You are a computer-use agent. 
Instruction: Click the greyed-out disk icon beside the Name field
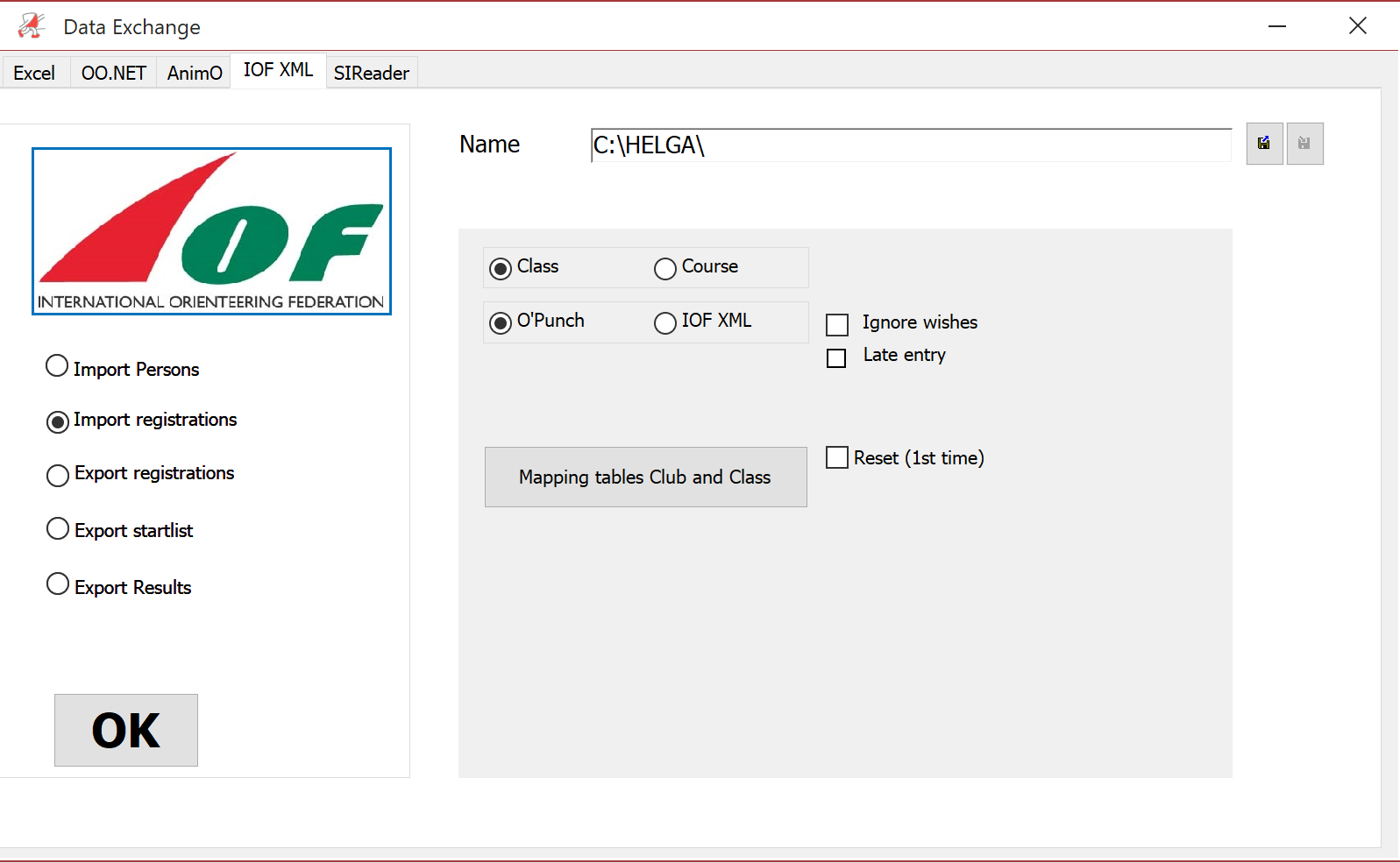[1304, 144]
